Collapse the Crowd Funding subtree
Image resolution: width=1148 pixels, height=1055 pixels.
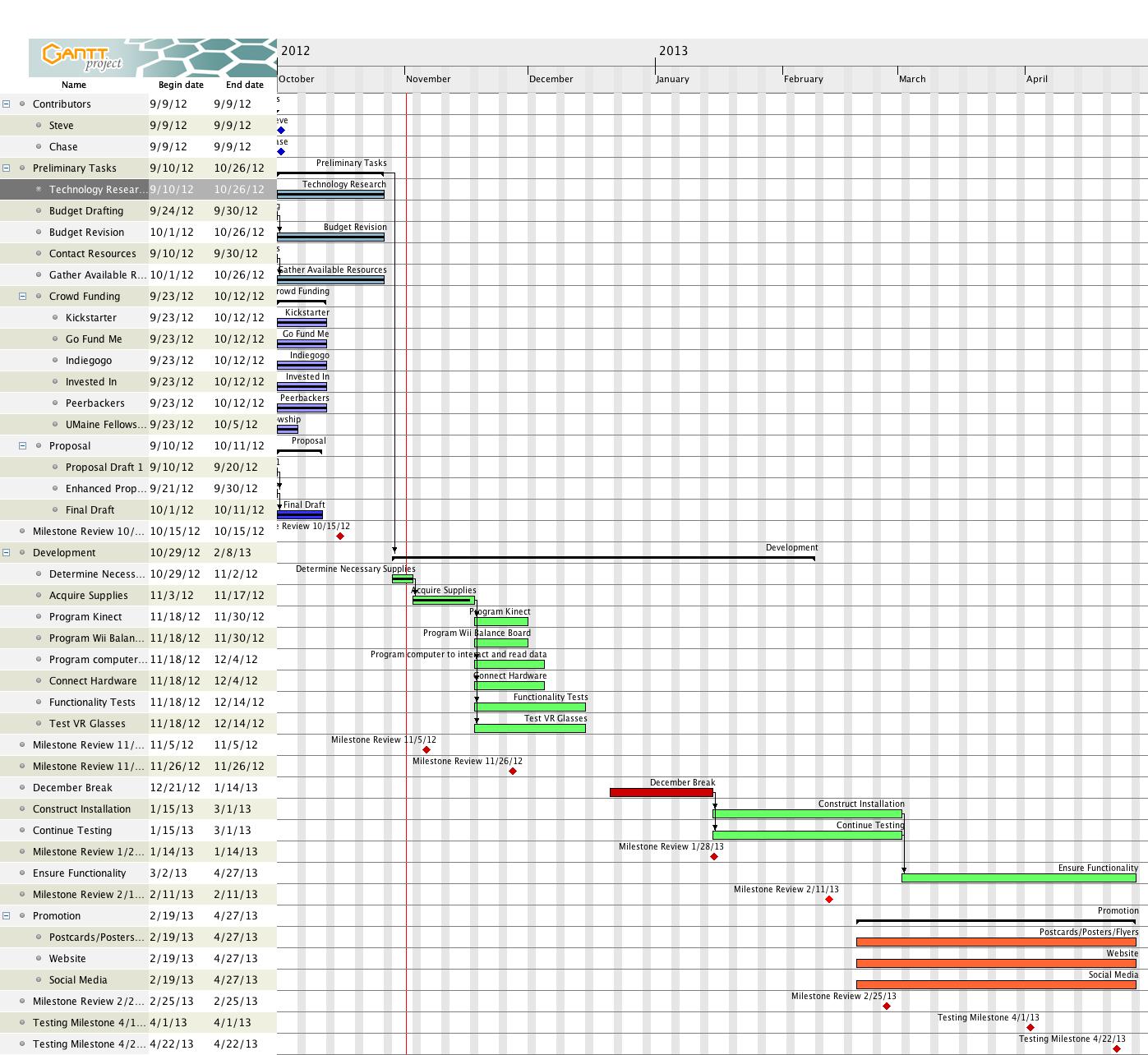pos(23,296)
